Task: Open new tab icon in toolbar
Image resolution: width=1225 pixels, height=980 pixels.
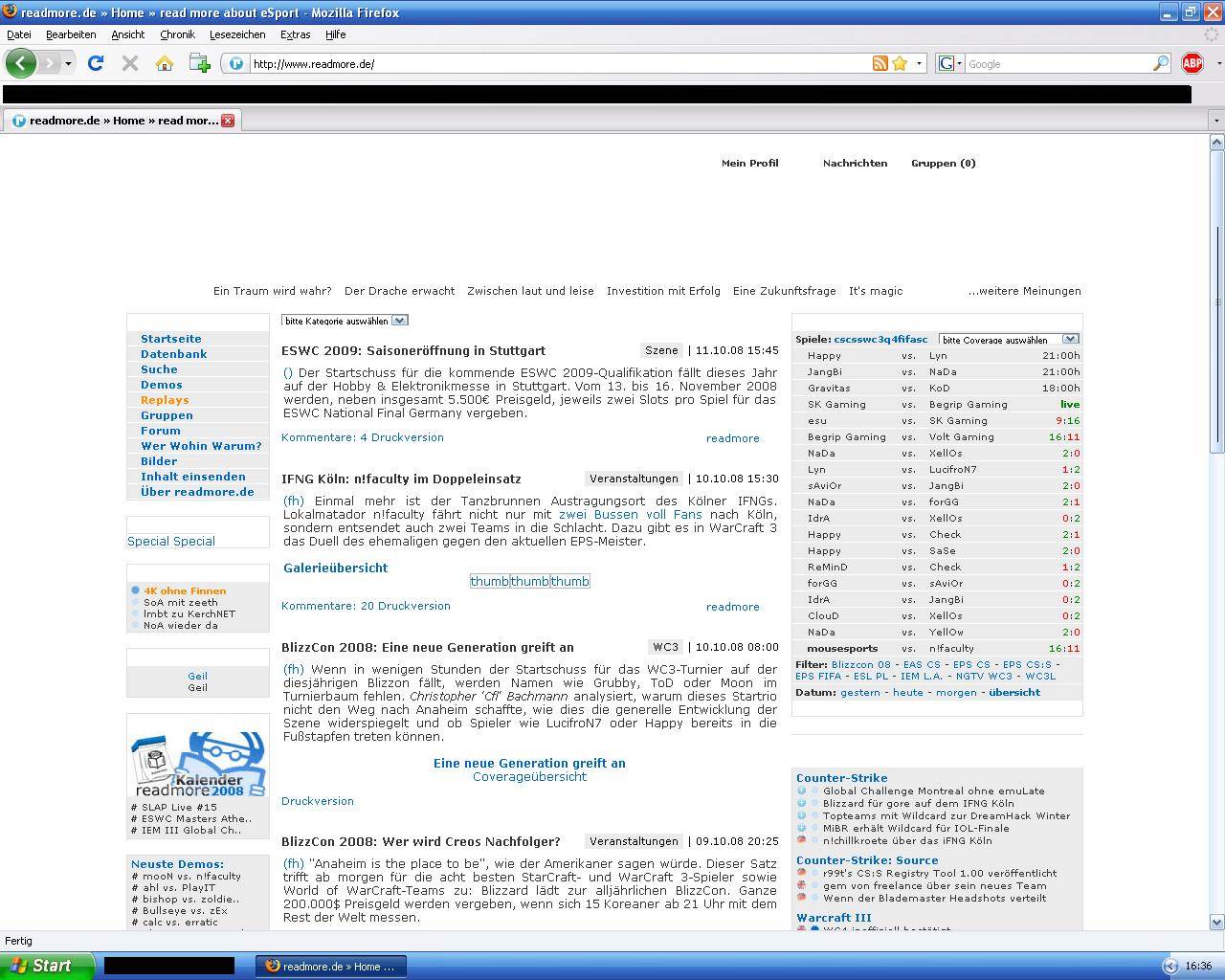Action: tap(199, 63)
